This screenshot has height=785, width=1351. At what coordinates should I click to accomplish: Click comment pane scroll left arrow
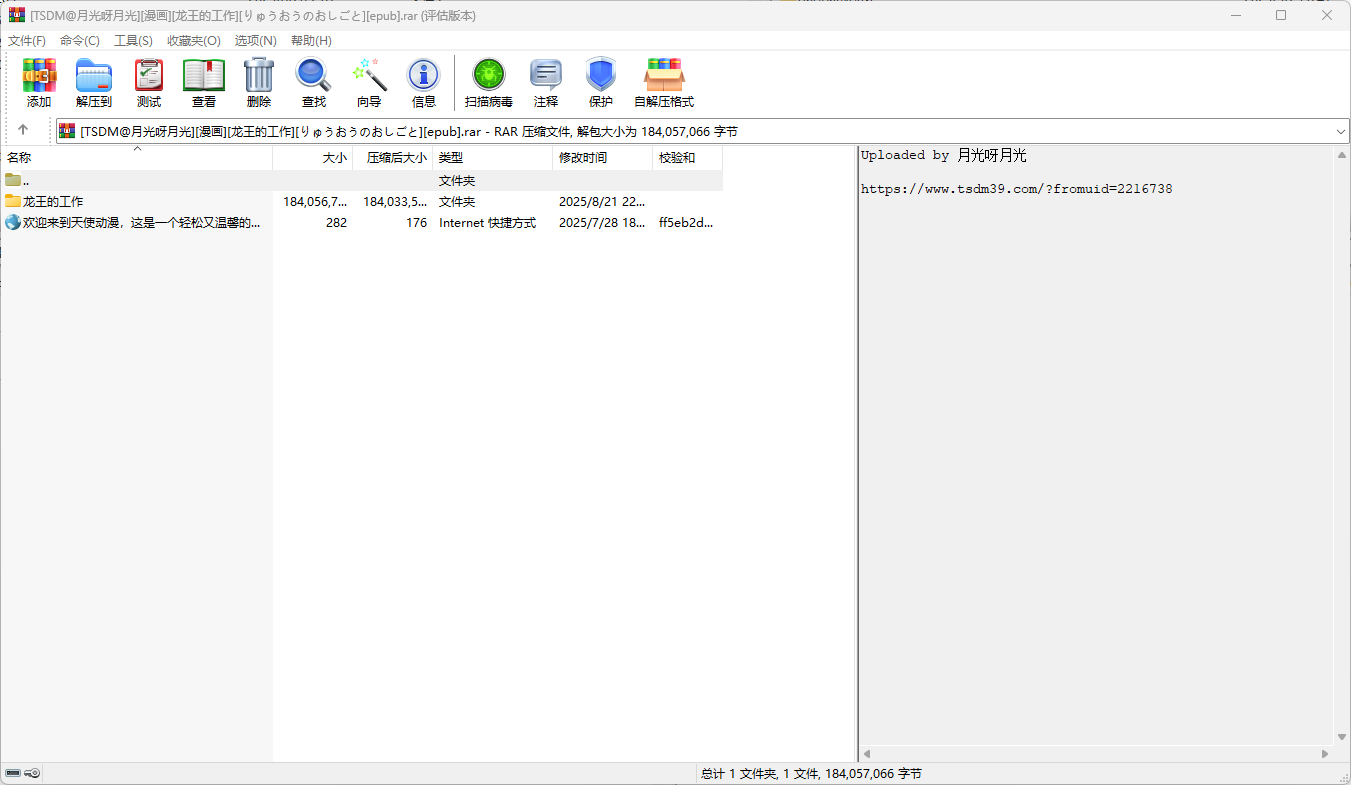(x=867, y=754)
